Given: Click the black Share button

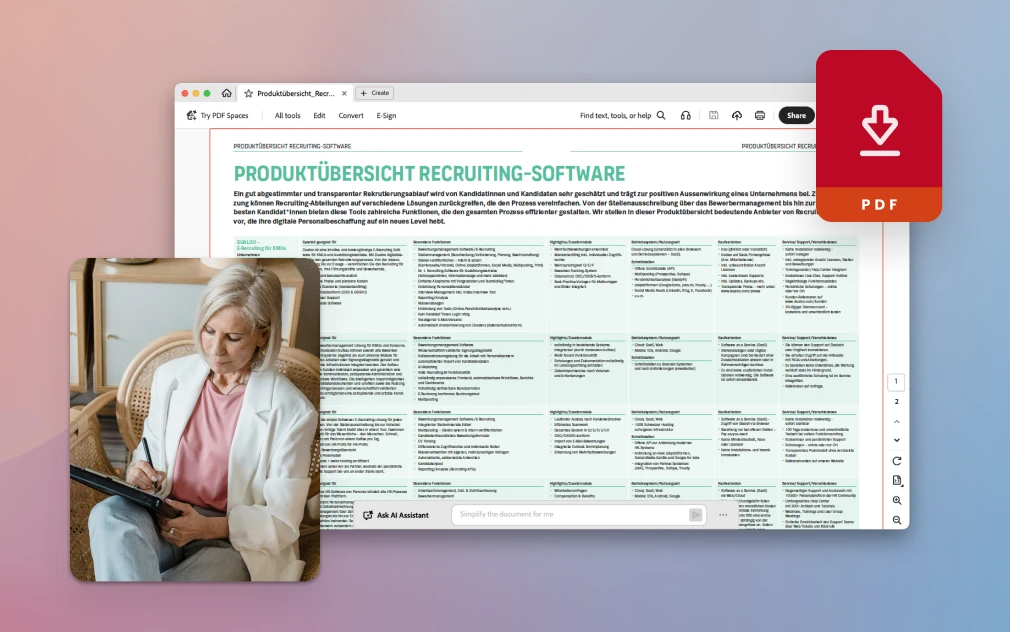Looking at the screenshot, I should tap(796, 115).
